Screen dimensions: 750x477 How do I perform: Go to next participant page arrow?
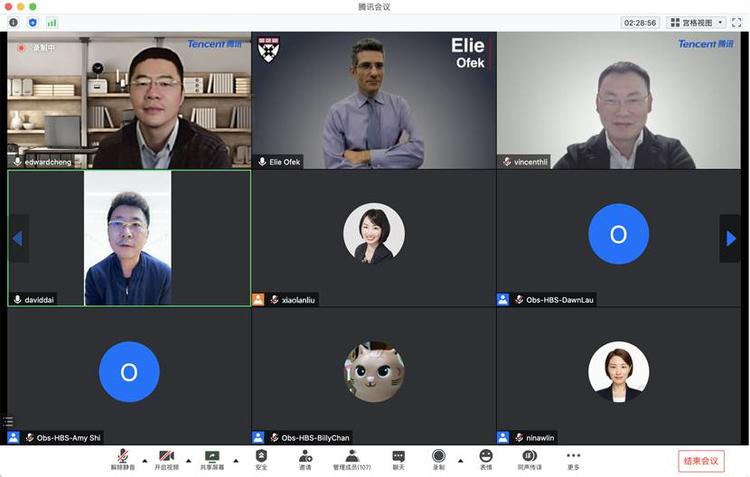(x=730, y=238)
